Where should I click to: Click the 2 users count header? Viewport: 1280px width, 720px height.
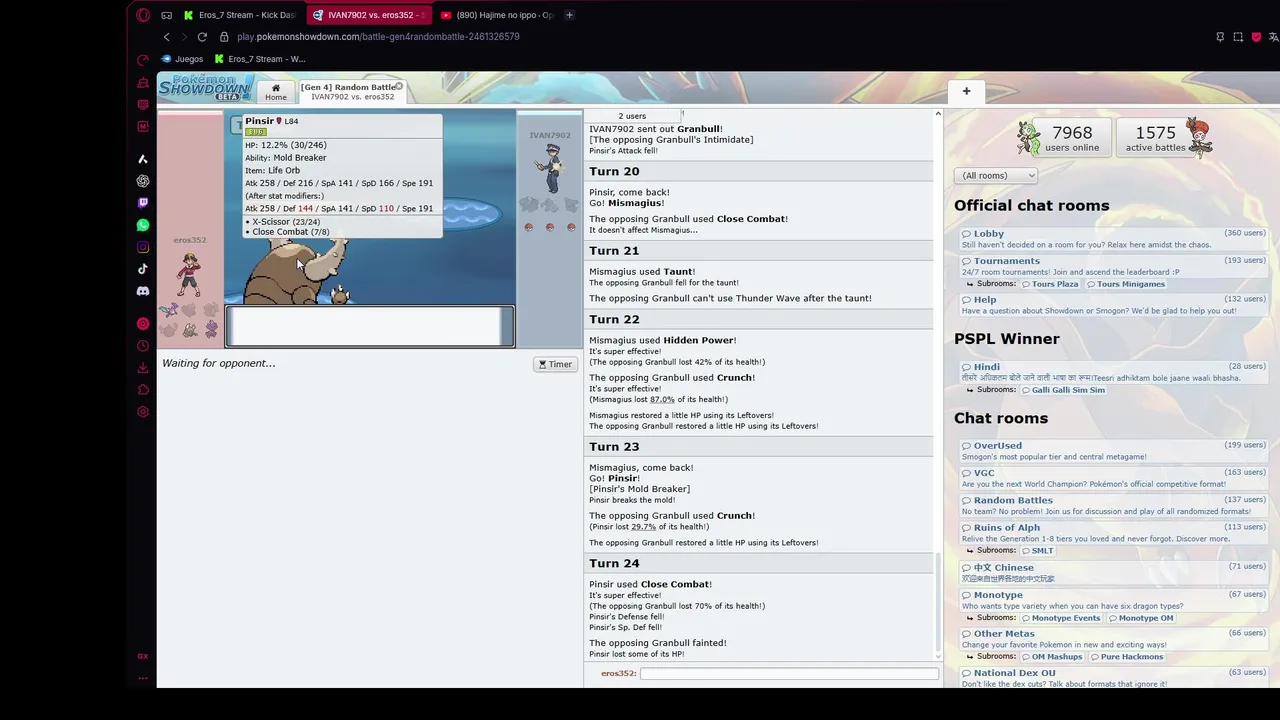point(632,116)
